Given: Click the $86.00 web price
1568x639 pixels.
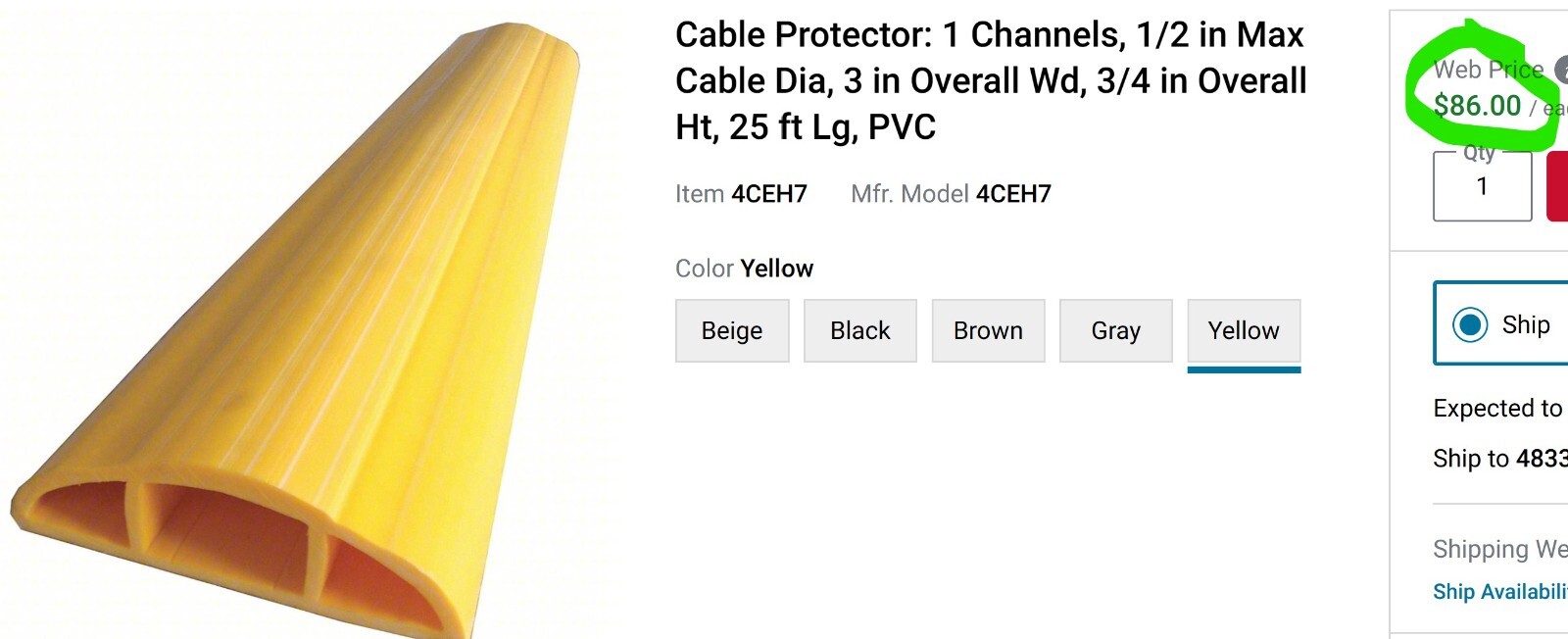Looking at the screenshot, I should click(x=1477, y=106).
